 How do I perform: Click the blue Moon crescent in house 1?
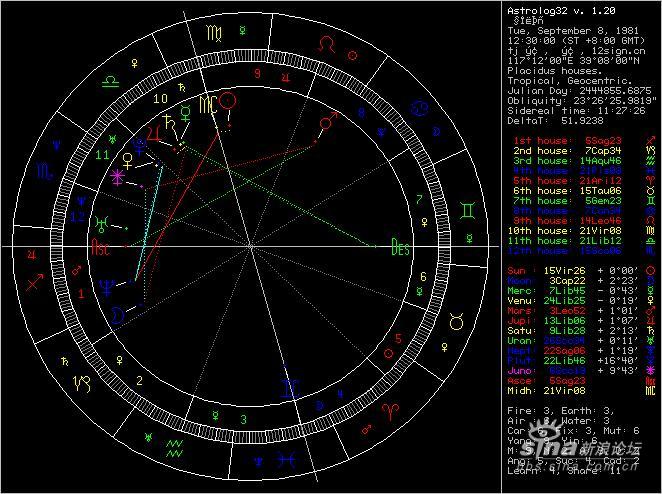116,315
